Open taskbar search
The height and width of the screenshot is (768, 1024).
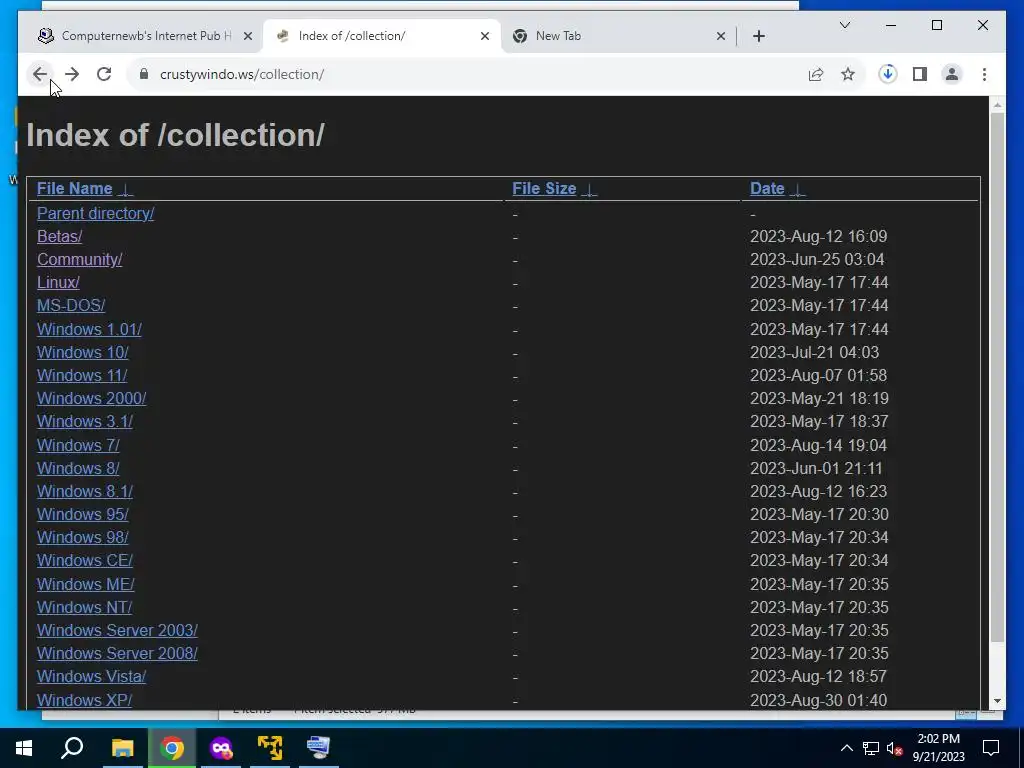coord(72,748)
